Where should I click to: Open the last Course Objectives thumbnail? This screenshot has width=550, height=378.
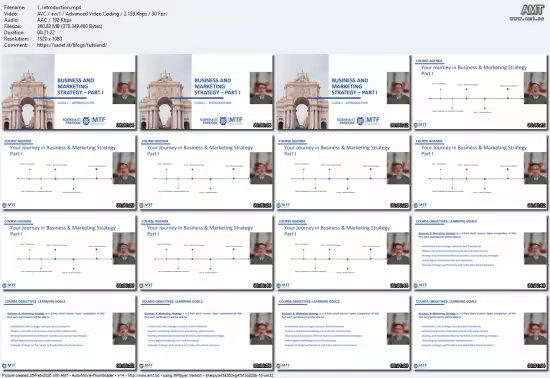[480, 332]
